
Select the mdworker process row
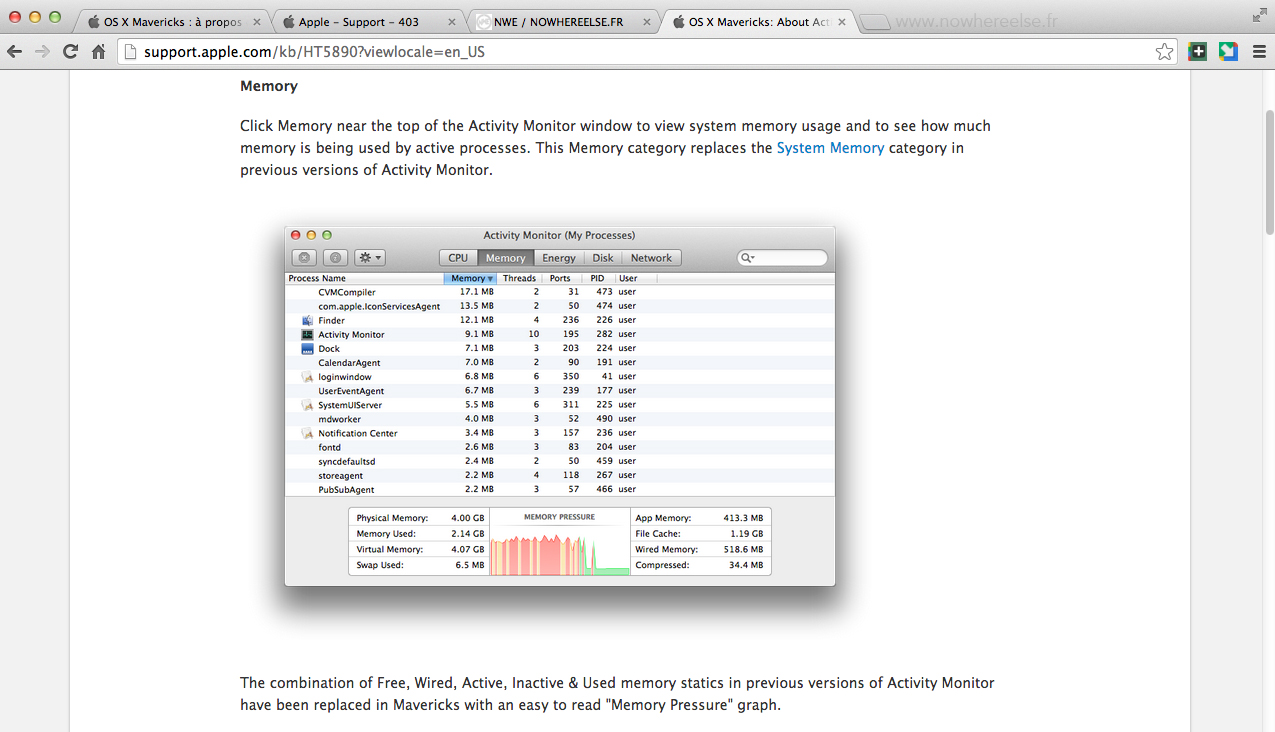tap(560, 419)
